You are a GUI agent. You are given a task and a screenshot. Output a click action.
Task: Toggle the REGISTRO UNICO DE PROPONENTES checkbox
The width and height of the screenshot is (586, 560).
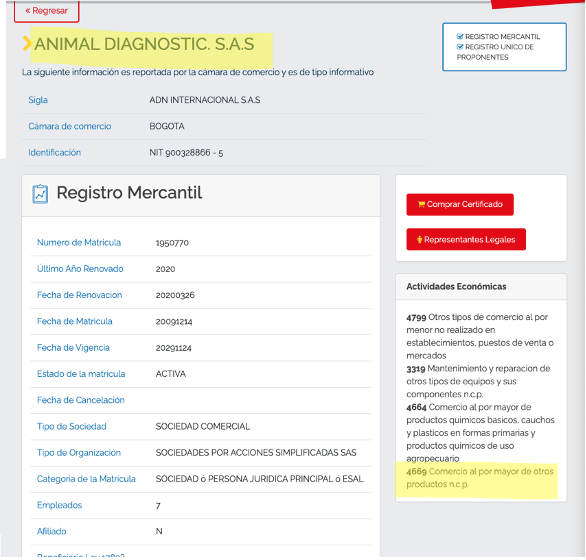click(x=460, y=47)
